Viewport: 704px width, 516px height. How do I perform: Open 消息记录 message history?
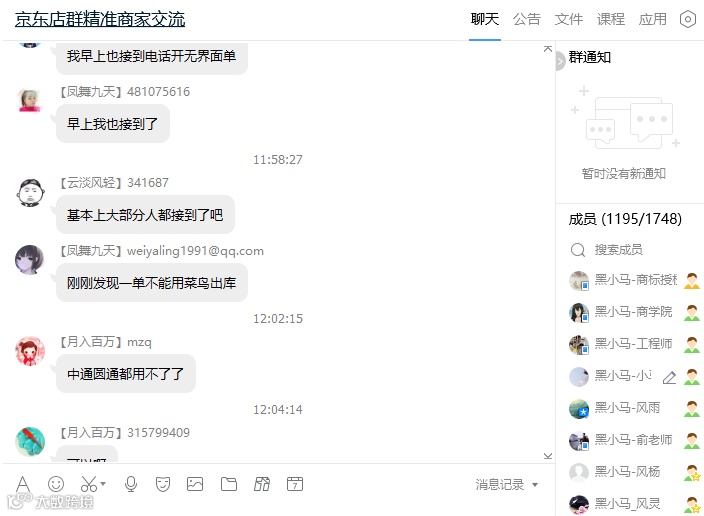point(500,485)
